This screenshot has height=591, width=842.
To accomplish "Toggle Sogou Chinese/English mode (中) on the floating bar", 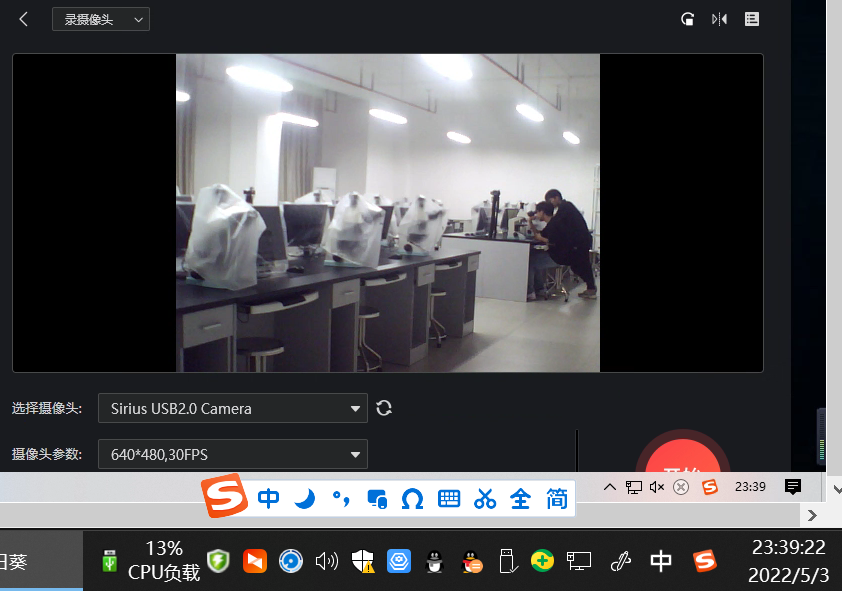I will [268, 498].
